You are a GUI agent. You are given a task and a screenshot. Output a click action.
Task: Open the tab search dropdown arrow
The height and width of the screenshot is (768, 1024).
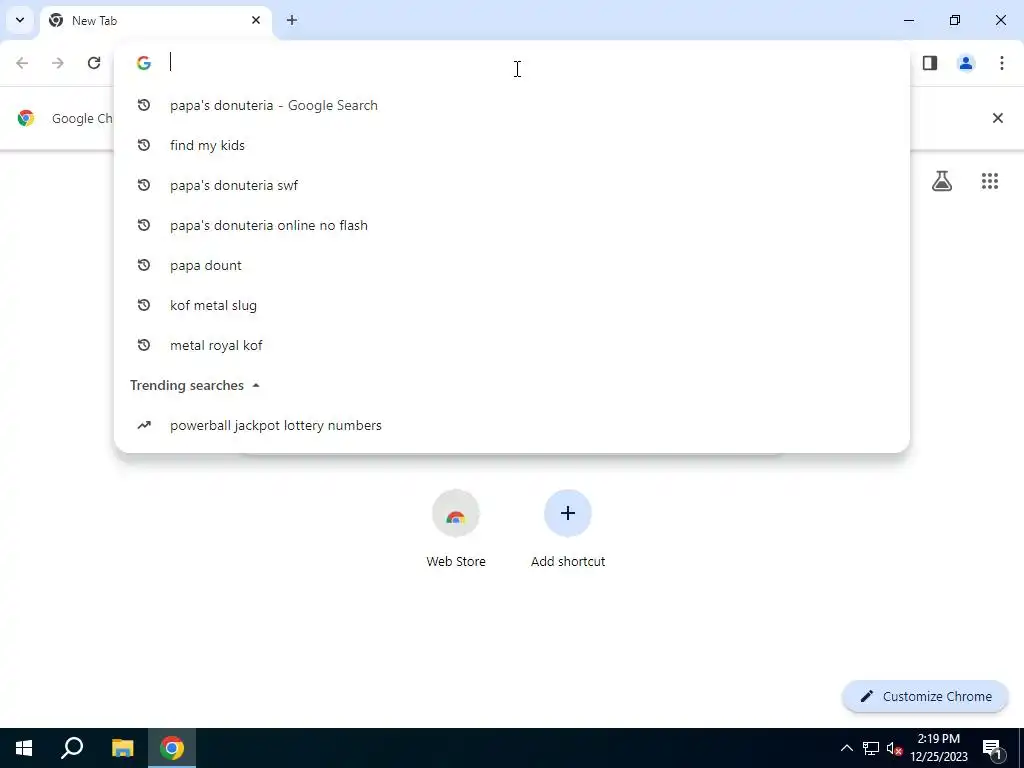point(20,20)
